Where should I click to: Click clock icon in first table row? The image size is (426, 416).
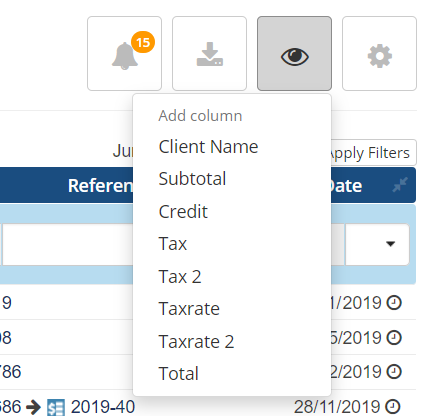pos(394,303)
